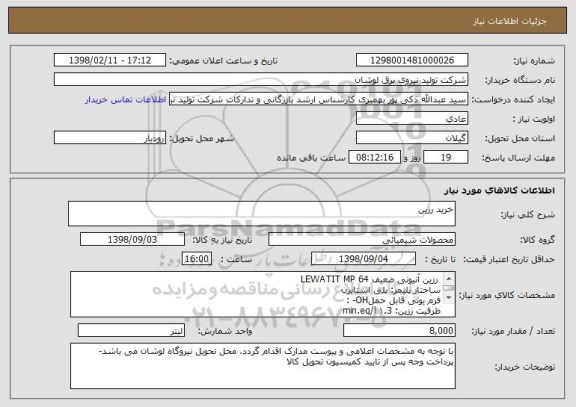Click the label حداقل تاریخ اعتبار قیمت
The height and width of the screenshot is (407, 576).
pos(509,259)
